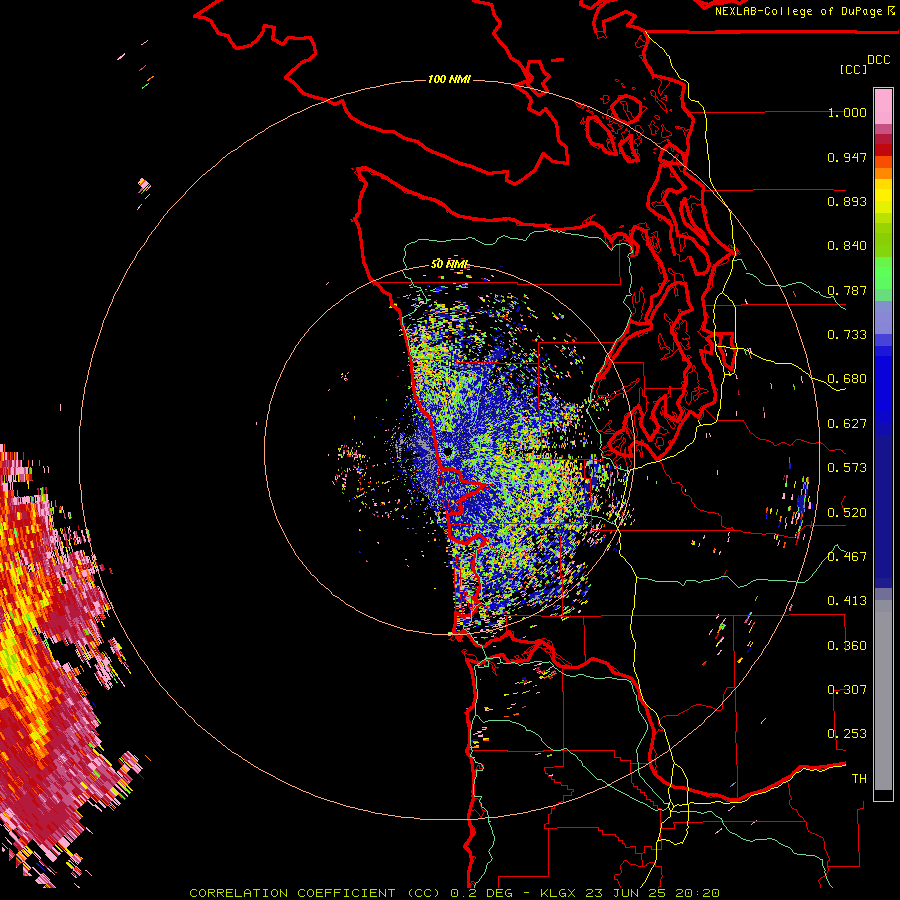Click the 0.680 legend value
The width and height of the screenshot is (900, 900).
(x=847, y=379)
